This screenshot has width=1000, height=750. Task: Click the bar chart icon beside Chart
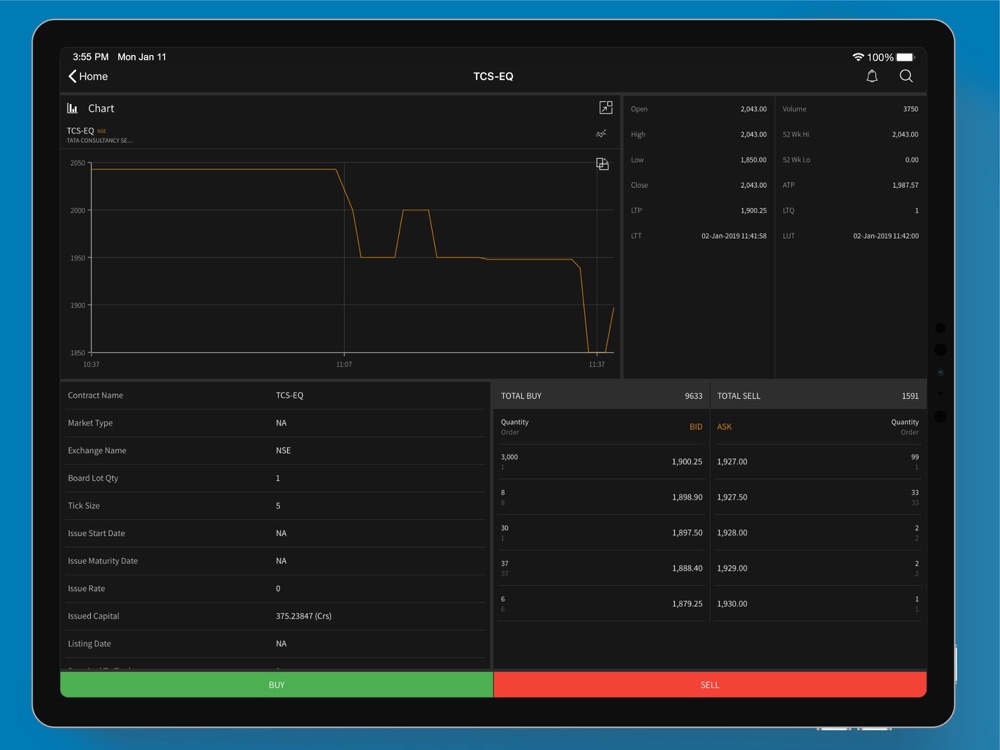(72, 108)
